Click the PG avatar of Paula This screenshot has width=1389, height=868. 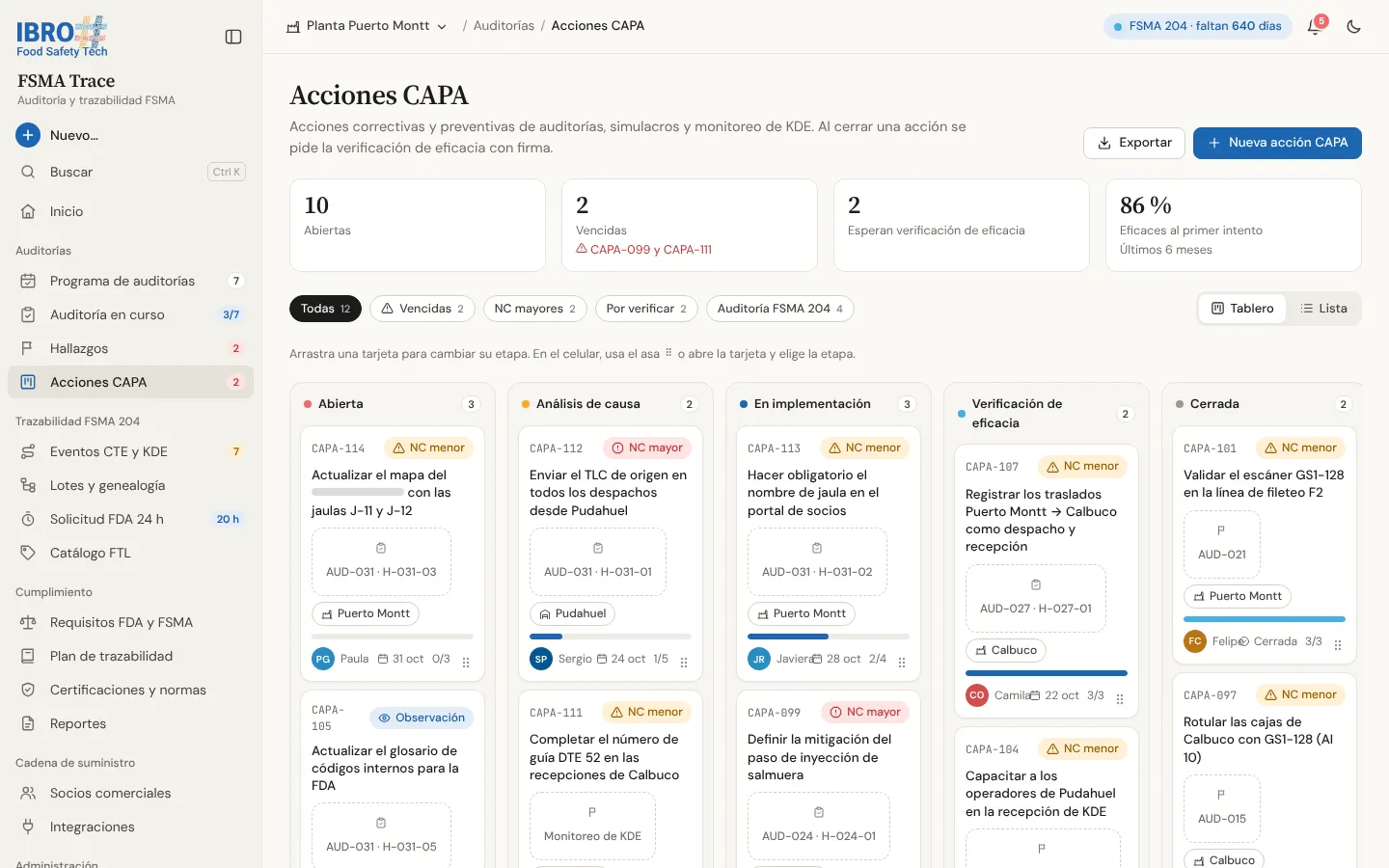pyautogui.click(x=323, y=659)
